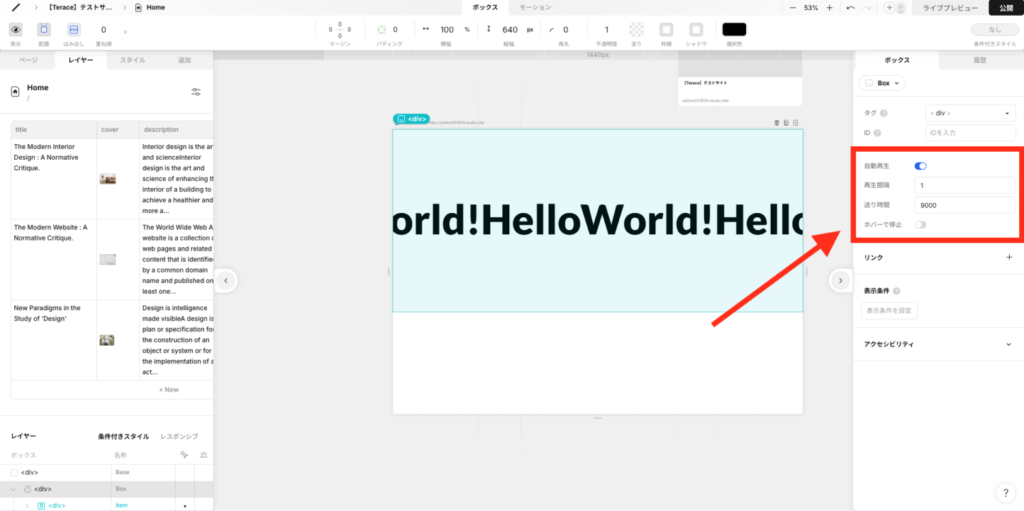Click the はみ出し overflow icon

(73, 30)
